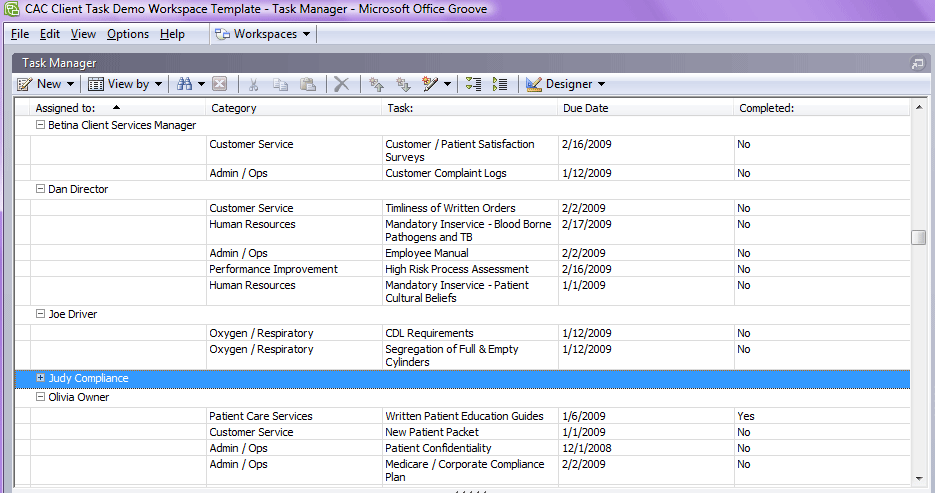The height and width of the screenshot is (493, 935).
Task: Click the View by table icon
Action: pos(95,84)
